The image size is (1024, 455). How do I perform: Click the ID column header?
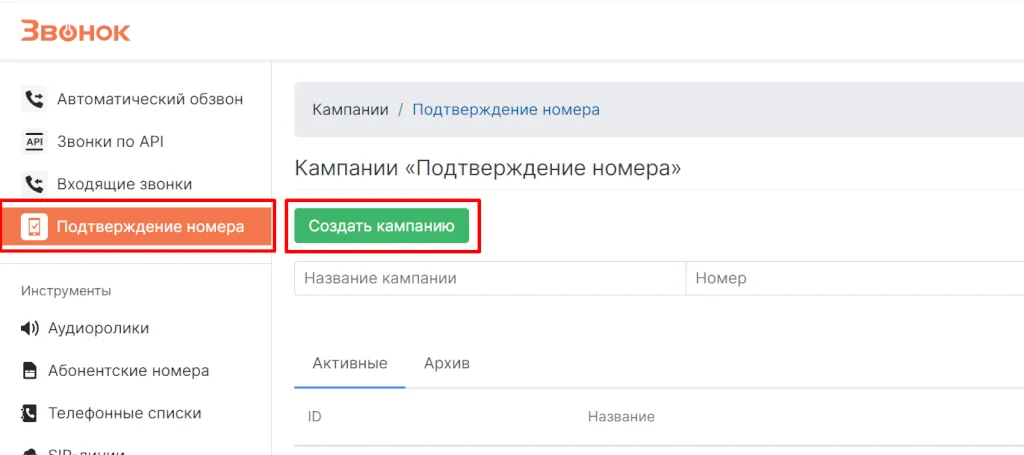point(315,416)
